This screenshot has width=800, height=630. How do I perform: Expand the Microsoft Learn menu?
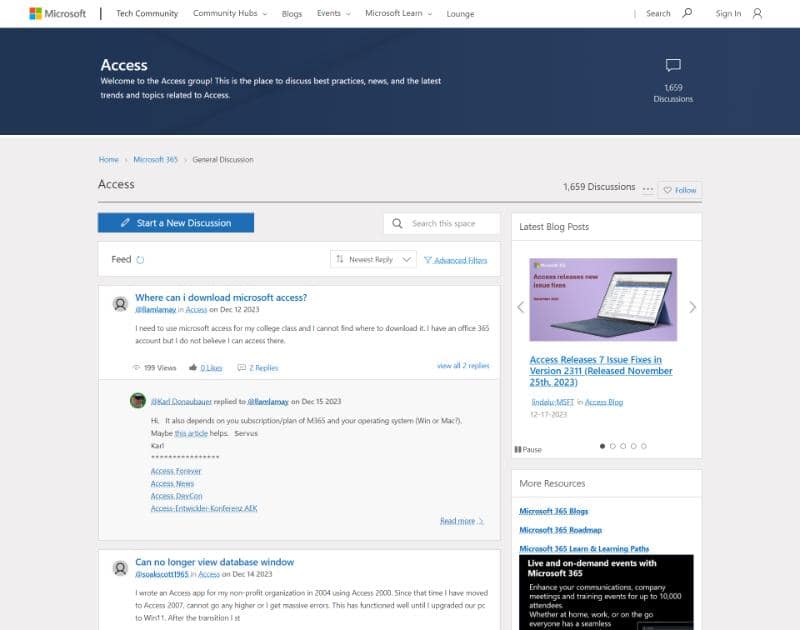click(x=395, y=13)
